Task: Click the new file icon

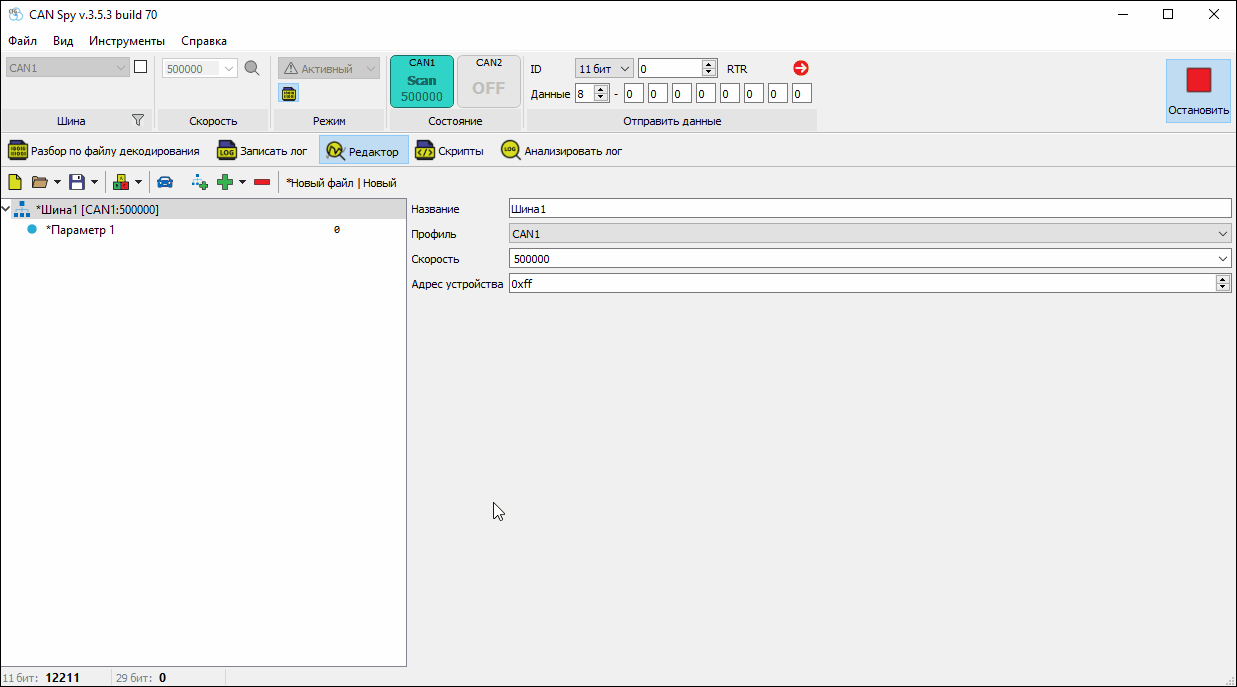Action: pos(15,182)
